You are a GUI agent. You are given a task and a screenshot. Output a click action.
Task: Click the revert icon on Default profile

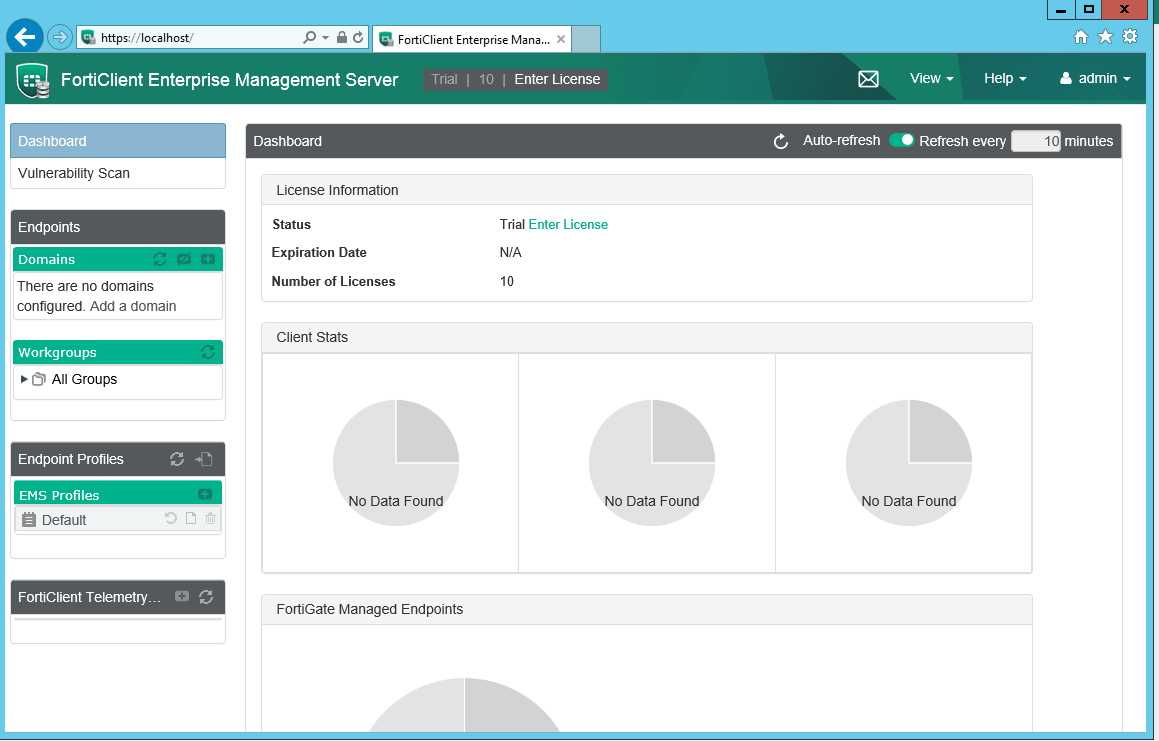pyautogui.click(x=171, y=518)
